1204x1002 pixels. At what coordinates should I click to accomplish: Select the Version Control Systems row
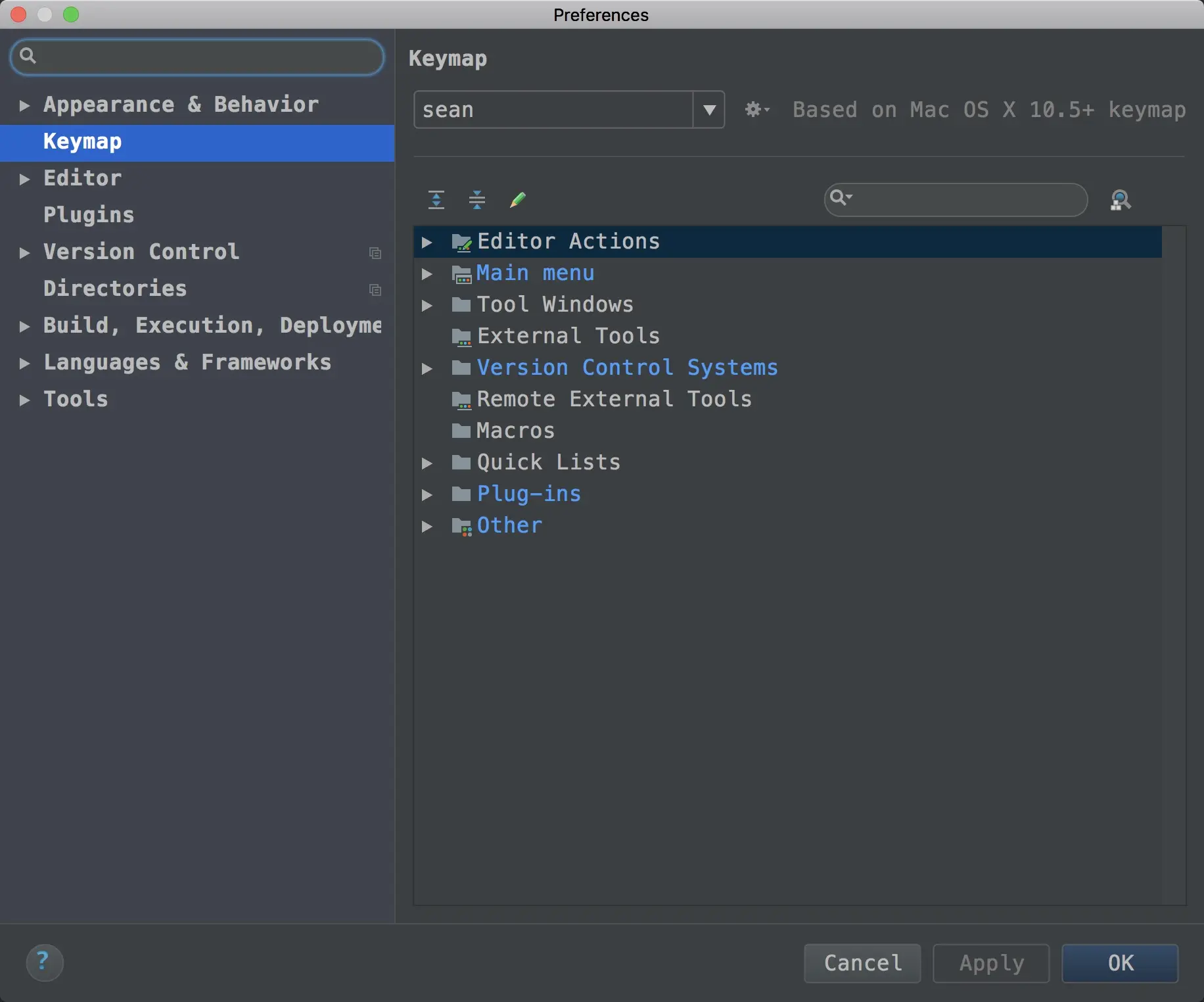[x=788, y=368]
